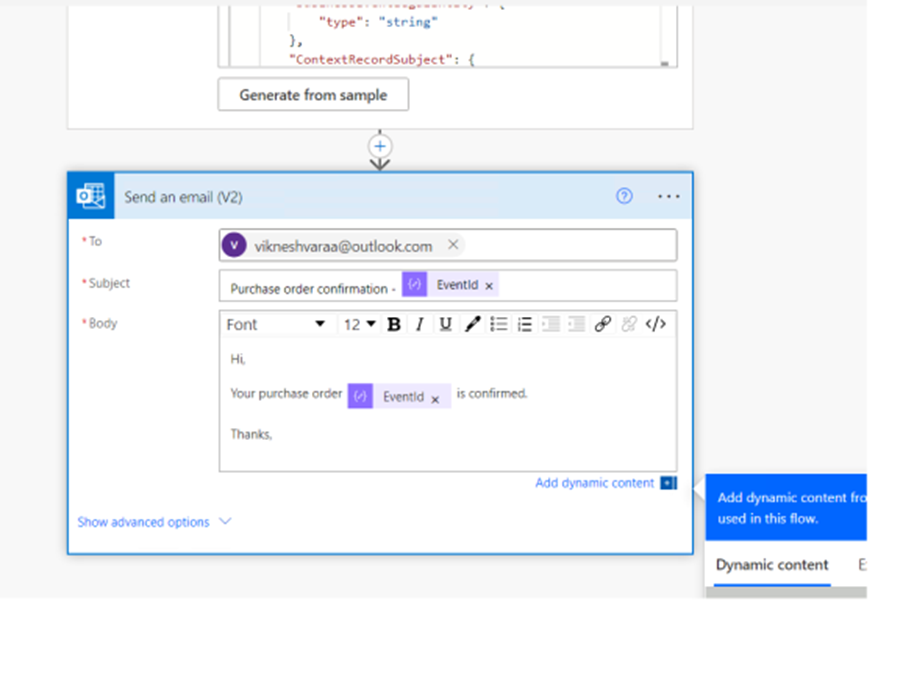Toggle underline formatting
Viewport: 902px width, 696px height.
[445, 324]
